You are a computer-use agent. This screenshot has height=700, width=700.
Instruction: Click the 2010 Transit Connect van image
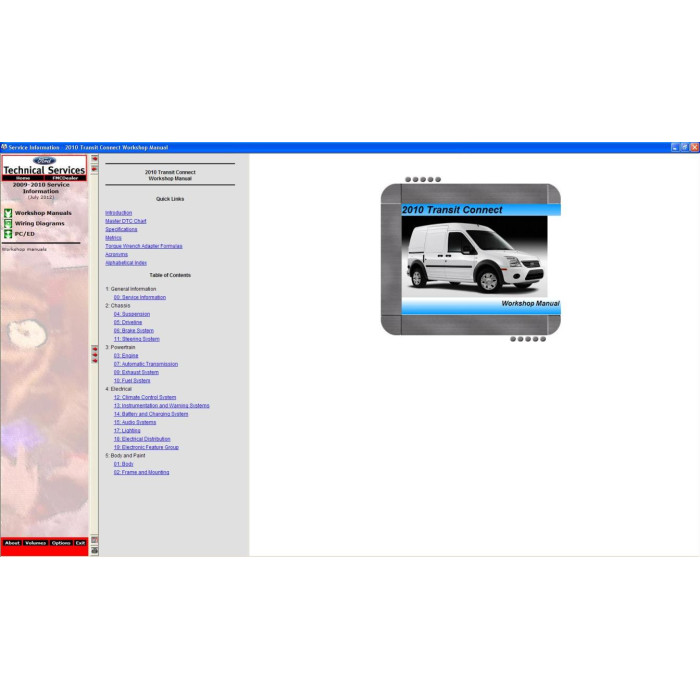tap(474, 256)
